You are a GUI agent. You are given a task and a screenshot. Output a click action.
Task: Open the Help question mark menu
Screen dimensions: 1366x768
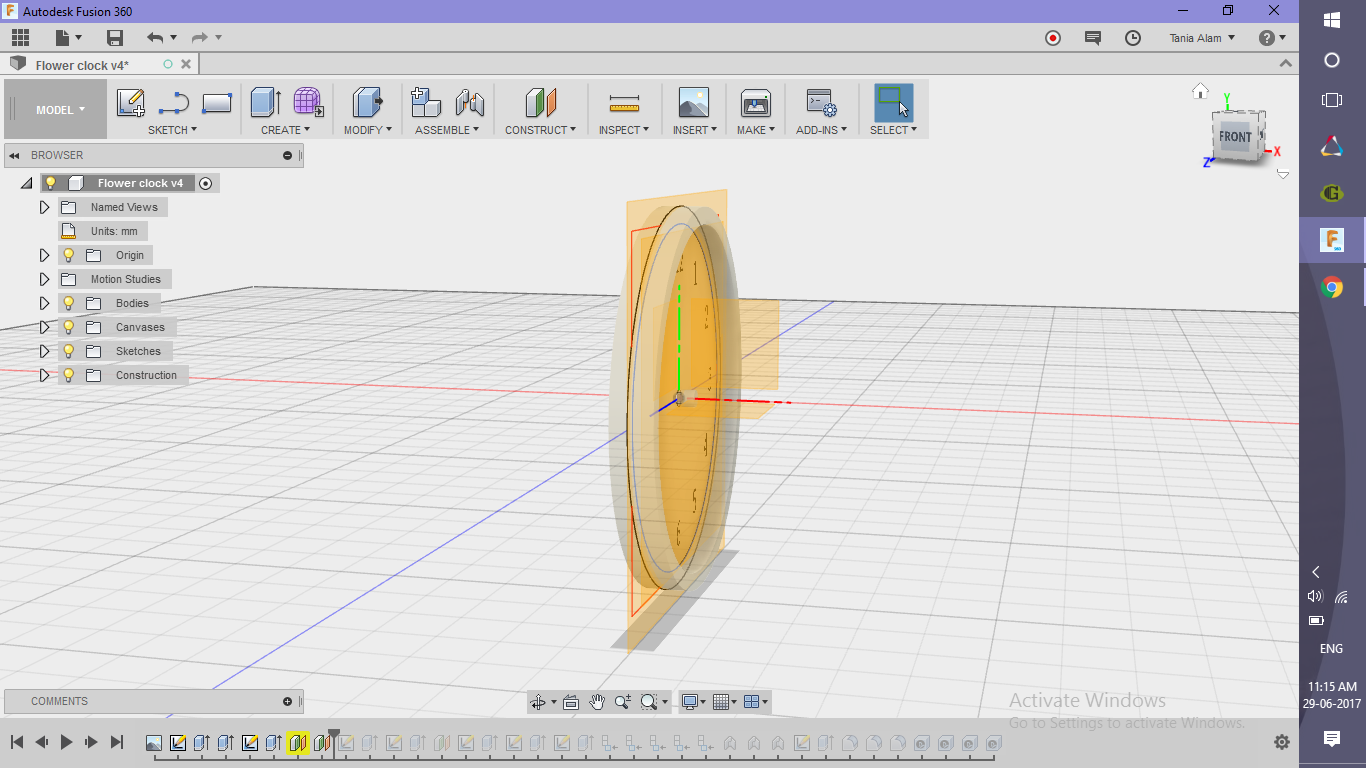click(x=1272, y=38)
